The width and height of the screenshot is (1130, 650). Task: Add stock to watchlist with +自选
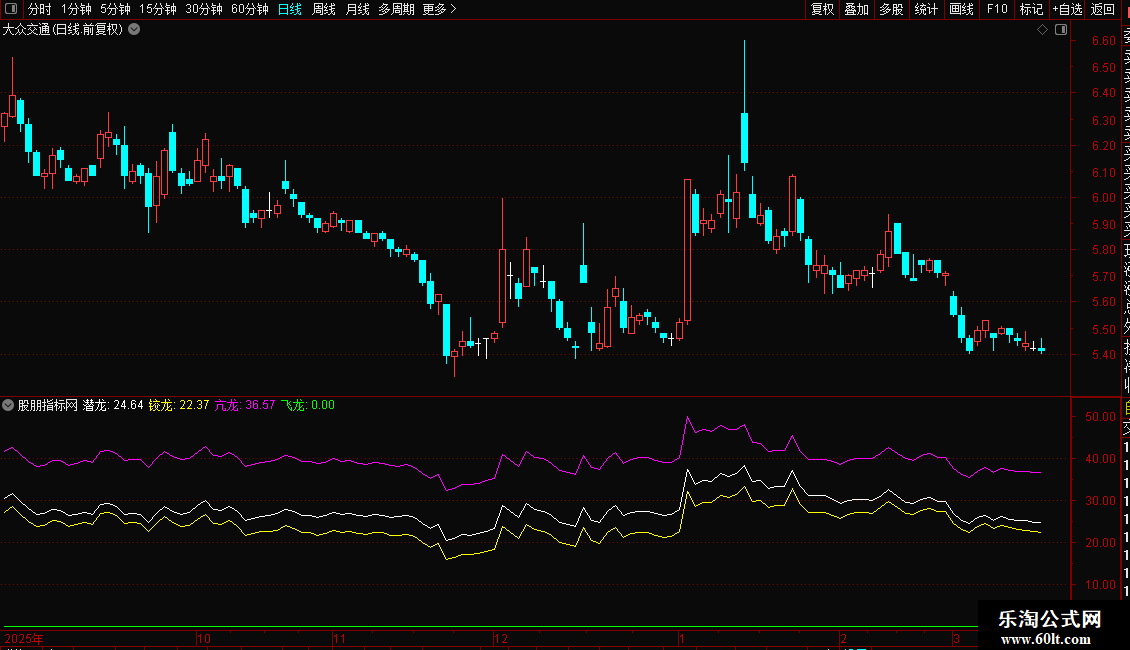pos(1066,9)
